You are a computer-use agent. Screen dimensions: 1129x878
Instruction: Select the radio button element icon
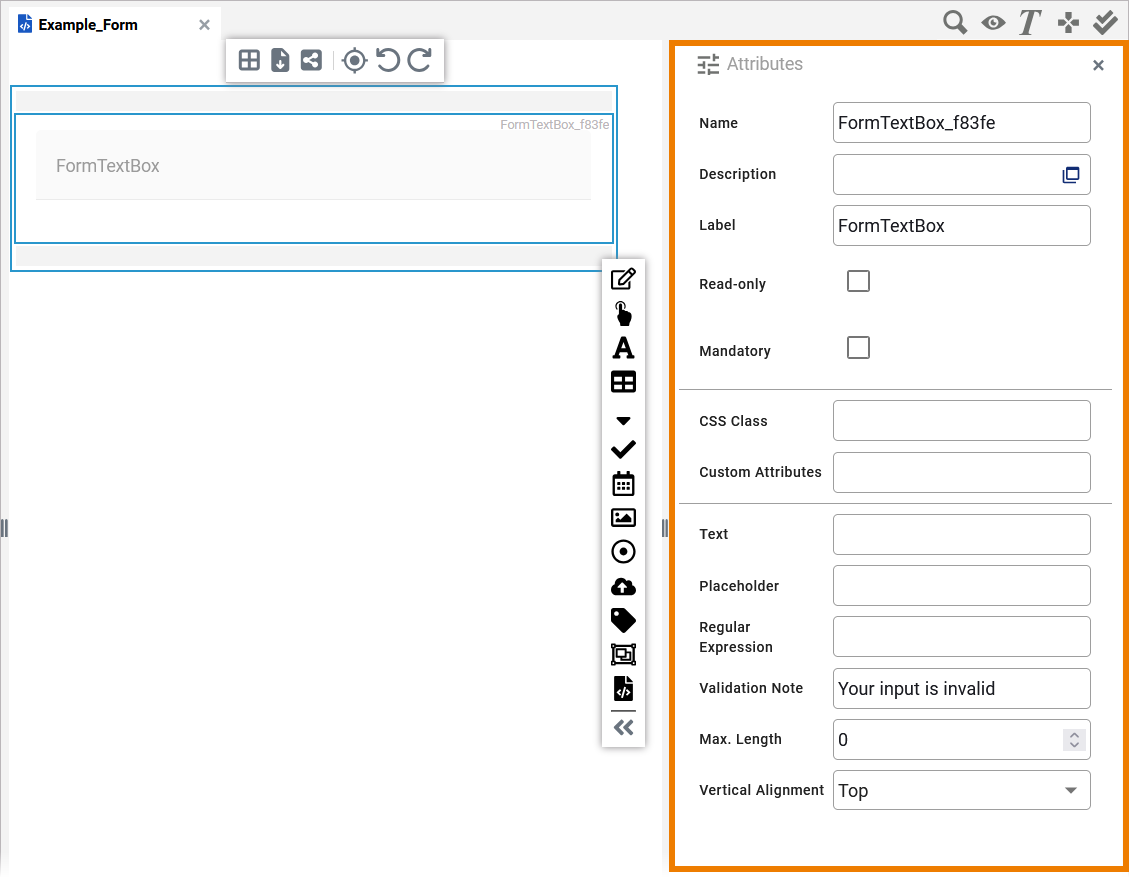click(623, 552)
